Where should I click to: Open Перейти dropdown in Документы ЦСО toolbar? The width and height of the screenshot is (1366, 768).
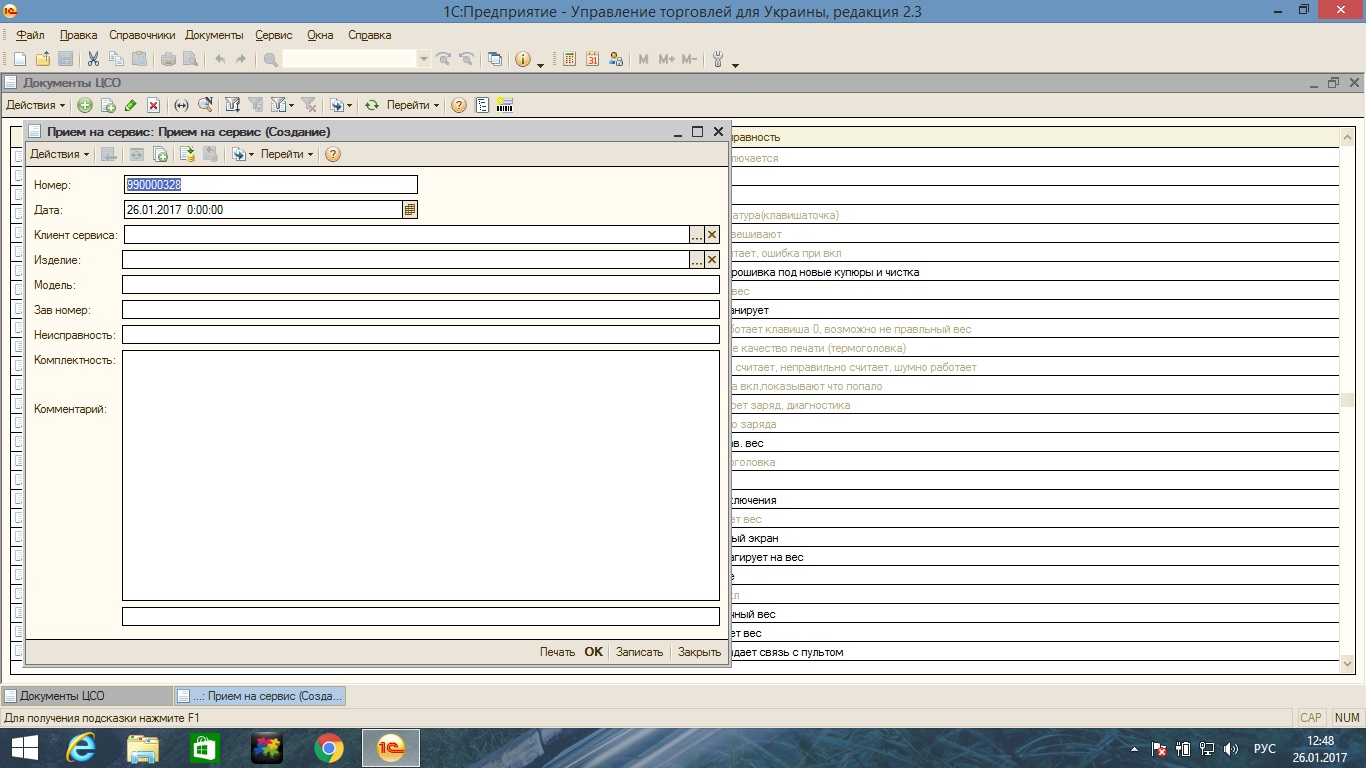coord(413,105)
